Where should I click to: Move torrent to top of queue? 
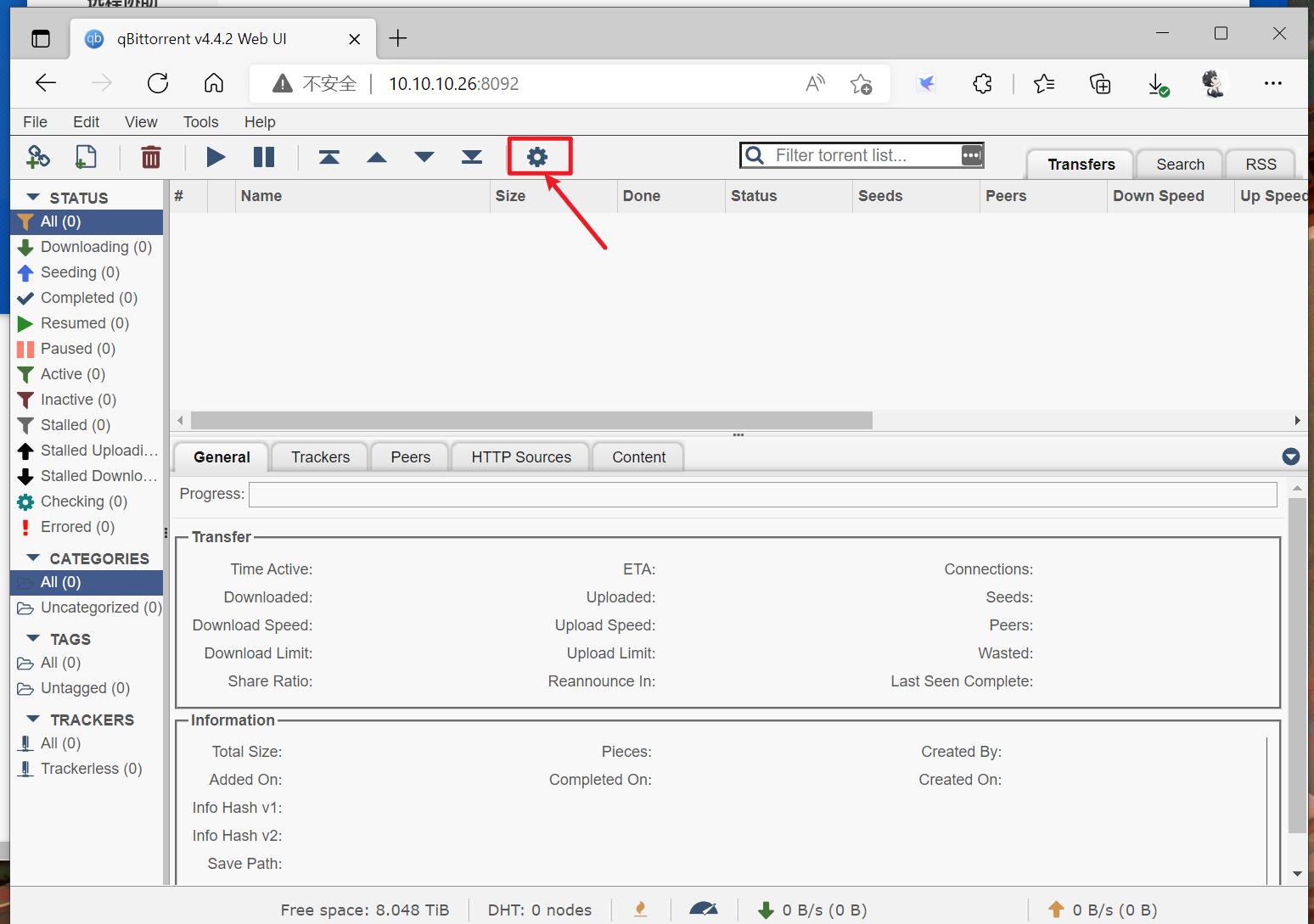(329, 157)
